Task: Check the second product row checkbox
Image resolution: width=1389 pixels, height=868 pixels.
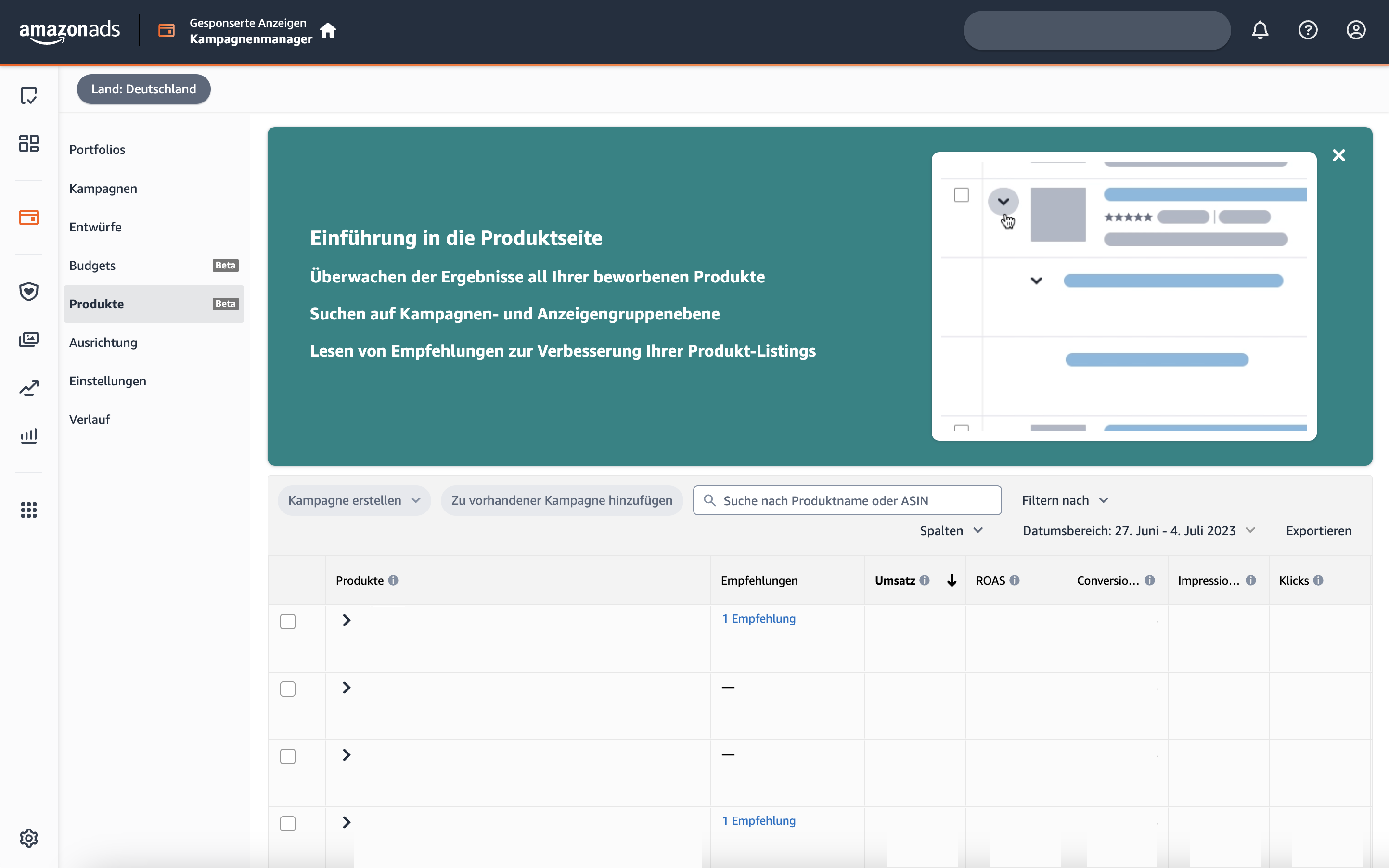Action: (x=288, y=689)
